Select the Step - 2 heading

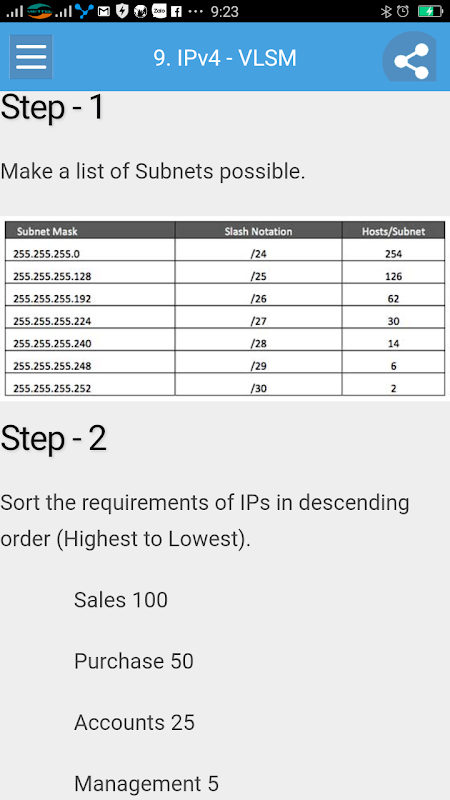click(54, 438)
